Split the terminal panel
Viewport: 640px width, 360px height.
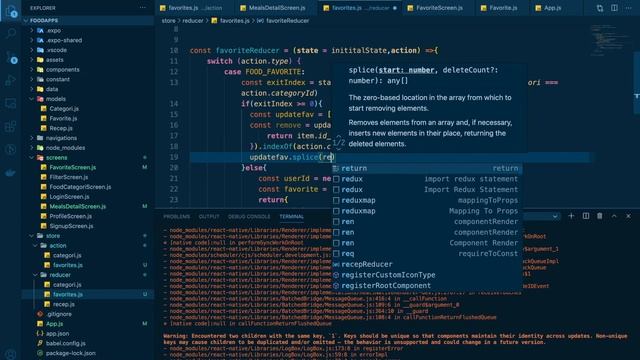coord(586,216)
